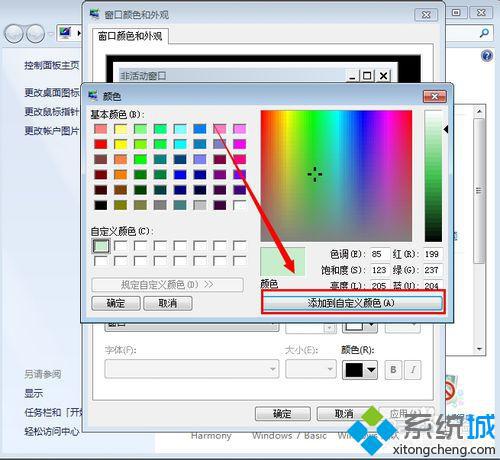
Task: Click the forward navigation arrow button
Action: (x=35, y=34)
